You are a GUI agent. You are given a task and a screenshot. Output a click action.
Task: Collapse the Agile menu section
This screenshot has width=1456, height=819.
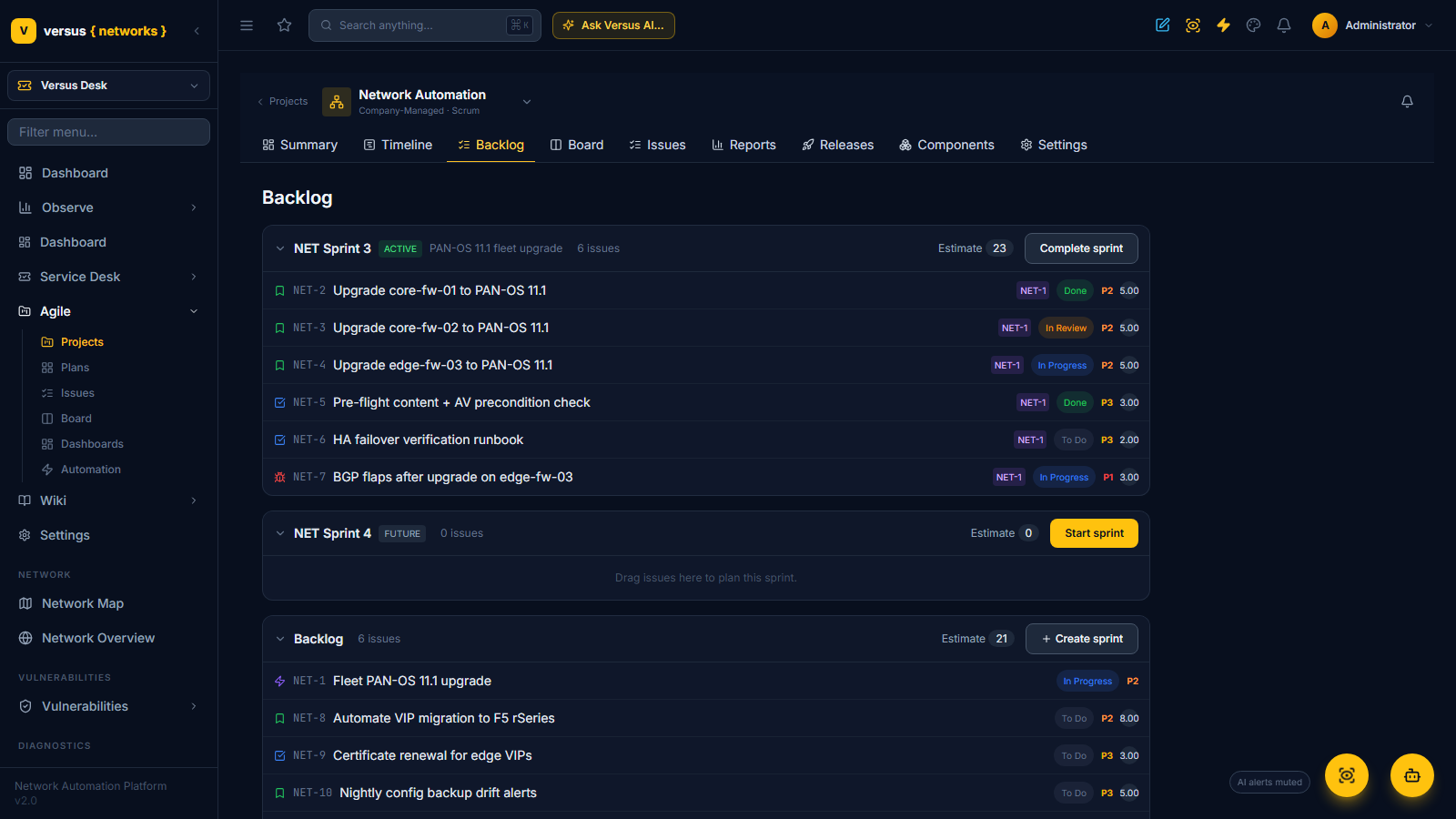point(108,311)
